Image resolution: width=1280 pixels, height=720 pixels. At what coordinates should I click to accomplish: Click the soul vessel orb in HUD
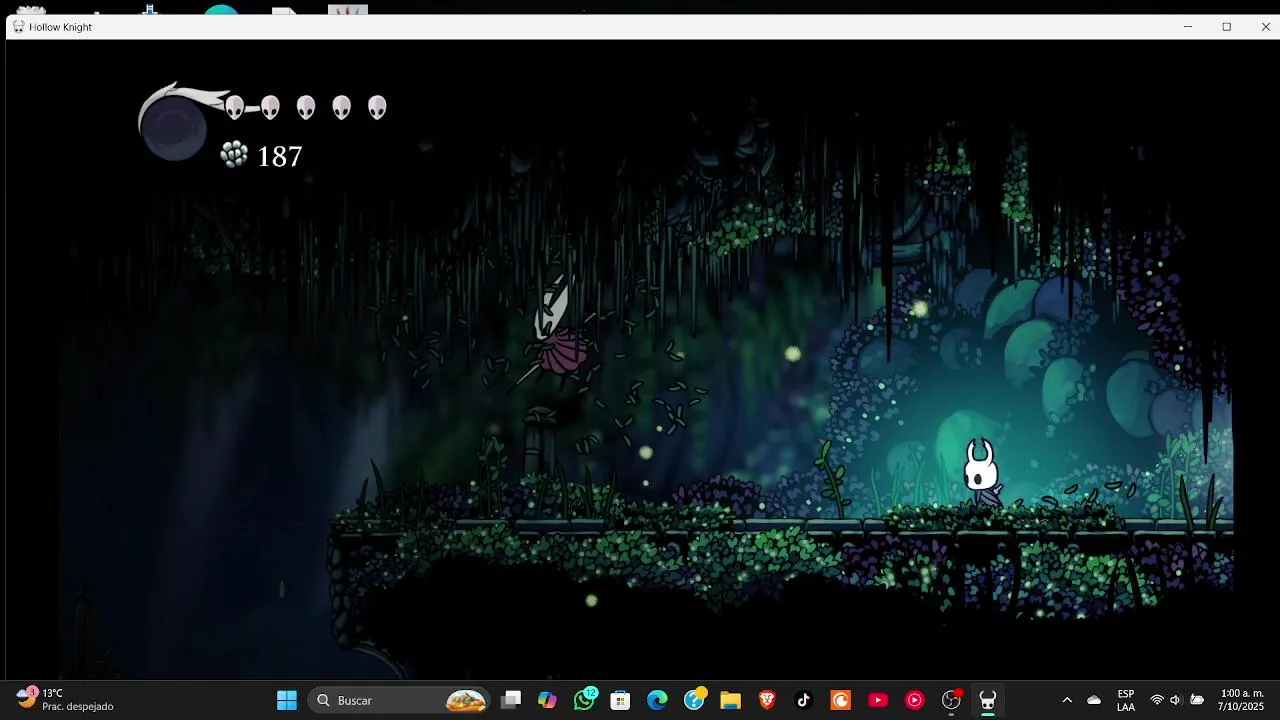click(174, 128)
